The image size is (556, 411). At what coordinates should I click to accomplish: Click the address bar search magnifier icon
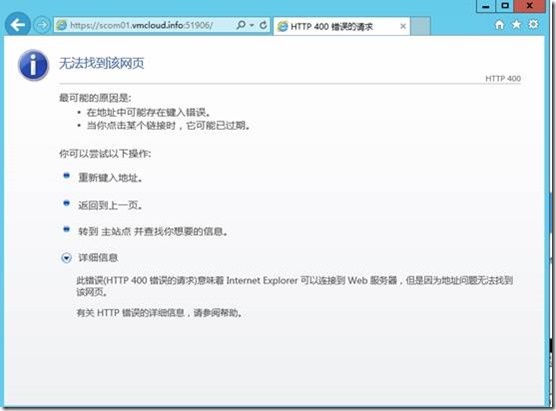coord(241,25)
